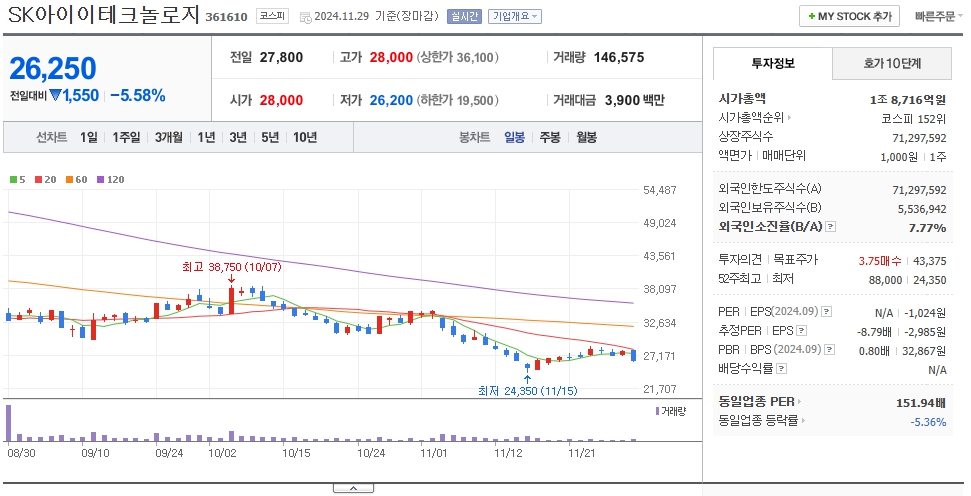Click the stock code 361610
971x496 pixels.
pyautogui.click(x=226, y=17)
